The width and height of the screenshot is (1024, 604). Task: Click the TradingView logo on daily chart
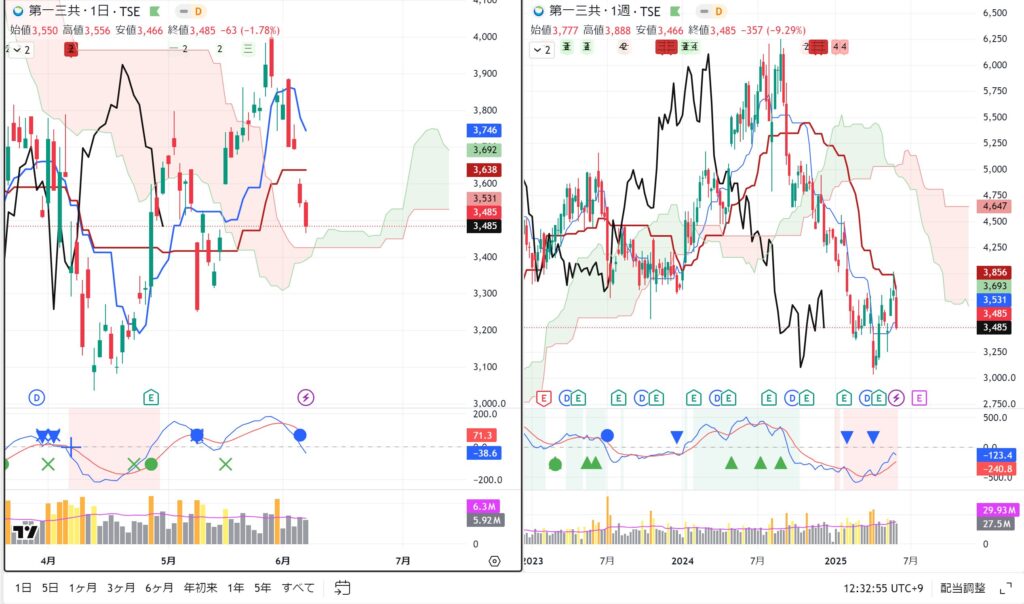point(25,531)
